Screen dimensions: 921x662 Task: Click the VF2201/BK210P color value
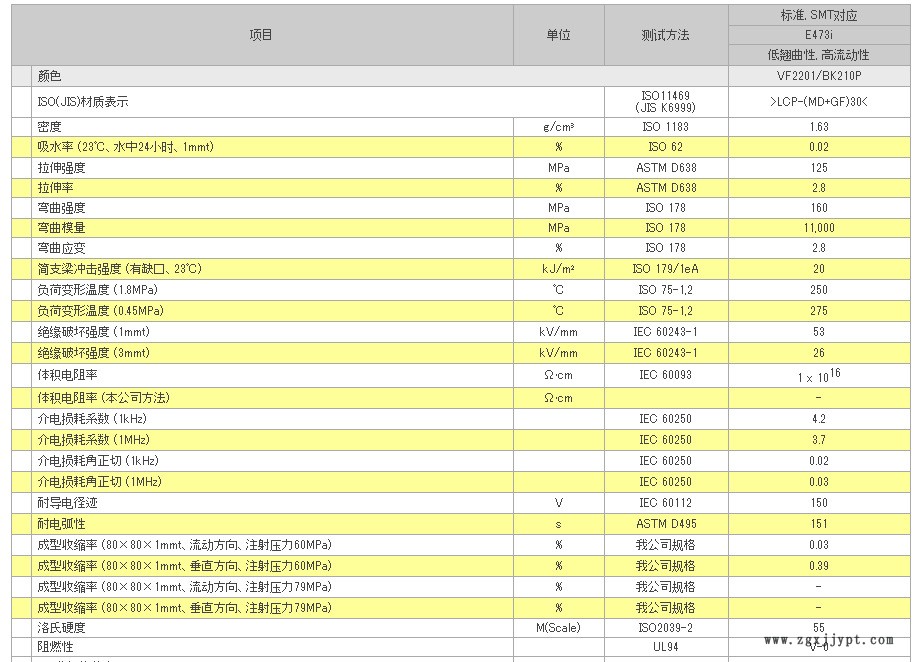[x=819, y=76]
